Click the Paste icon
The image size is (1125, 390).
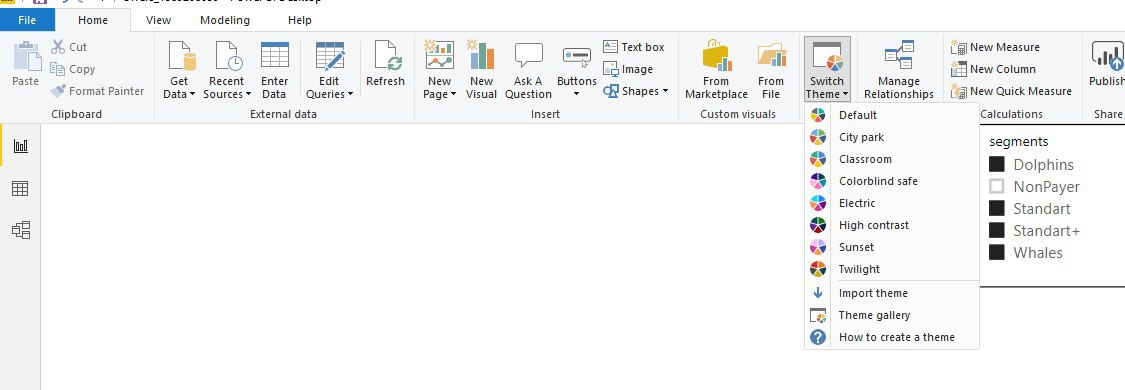(x=27, y=57)
